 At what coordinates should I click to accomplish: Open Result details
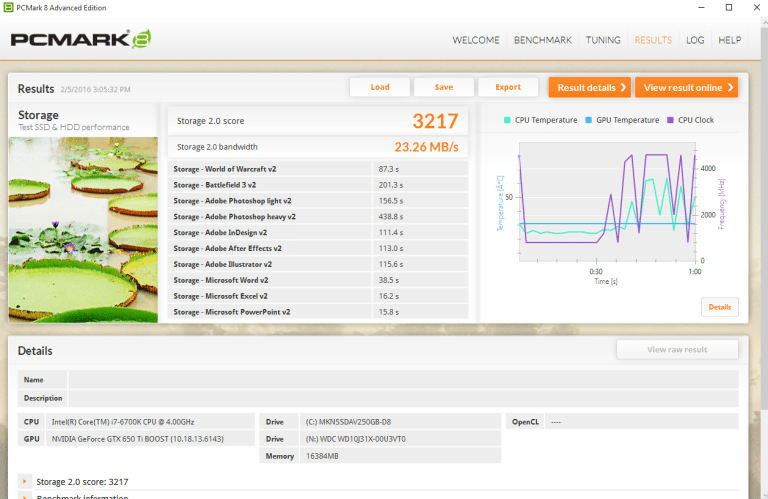(x=590, y=88)
